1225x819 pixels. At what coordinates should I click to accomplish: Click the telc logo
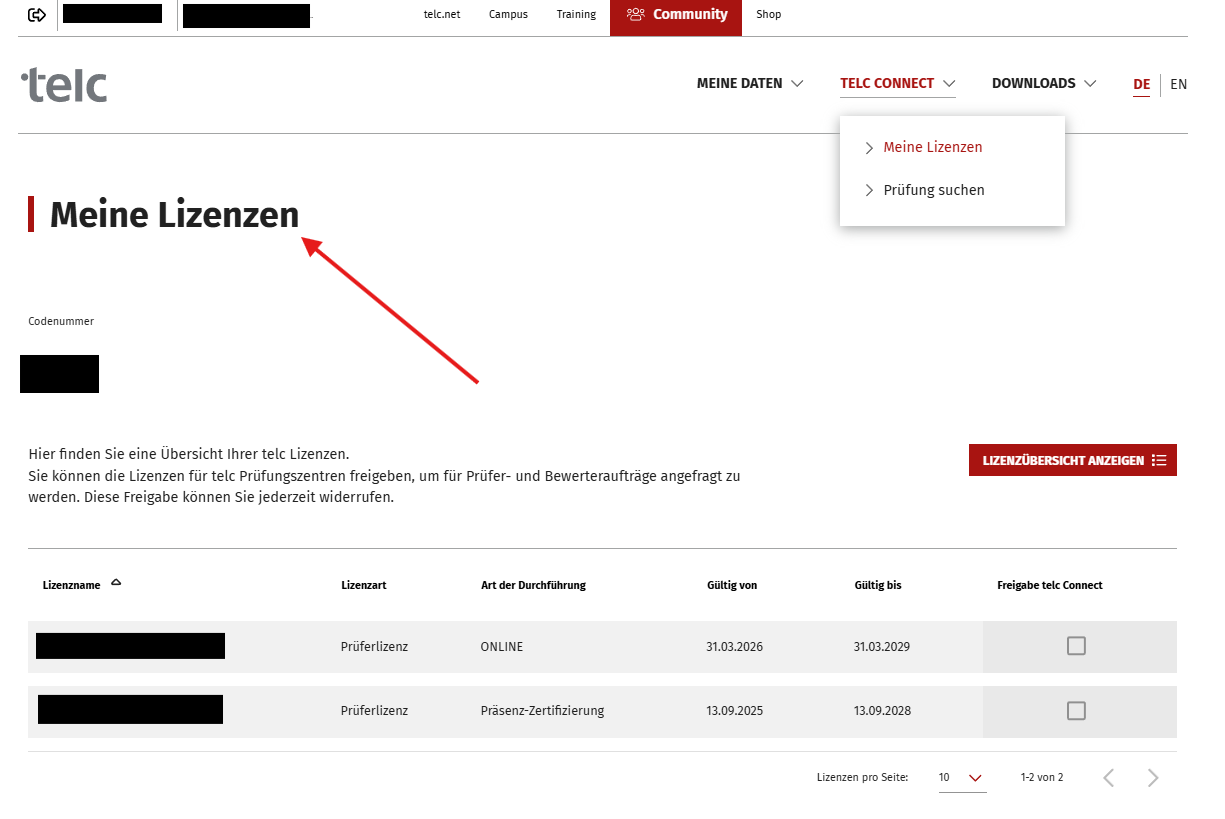click(64, 85)
